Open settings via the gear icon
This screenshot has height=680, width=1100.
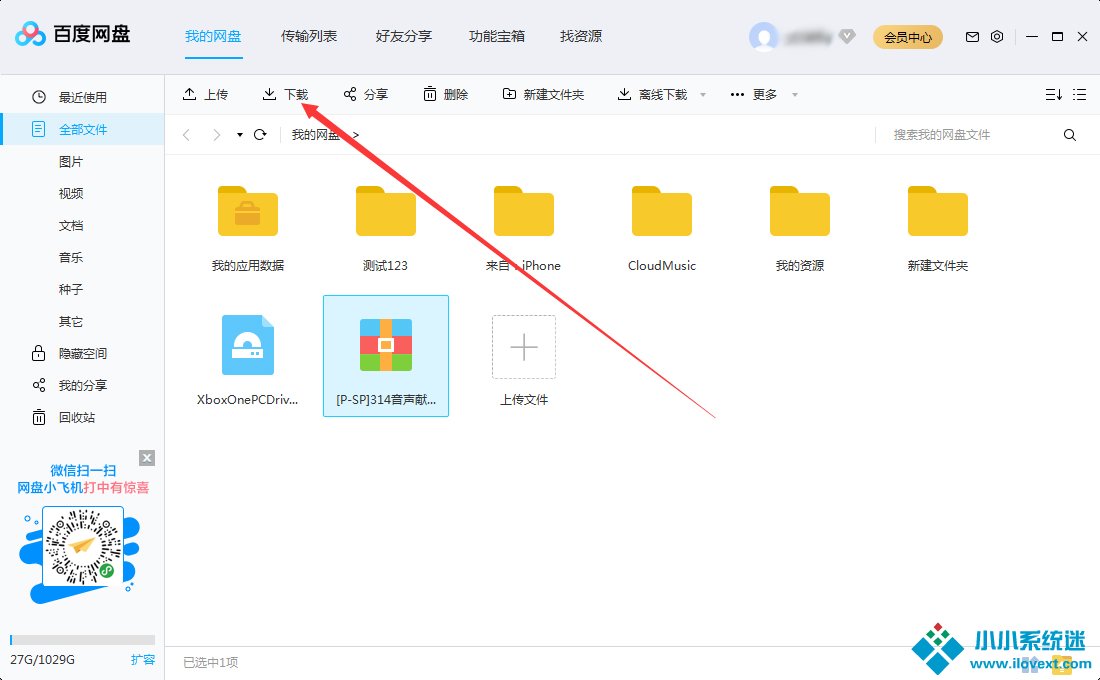(x=997, y=37)
